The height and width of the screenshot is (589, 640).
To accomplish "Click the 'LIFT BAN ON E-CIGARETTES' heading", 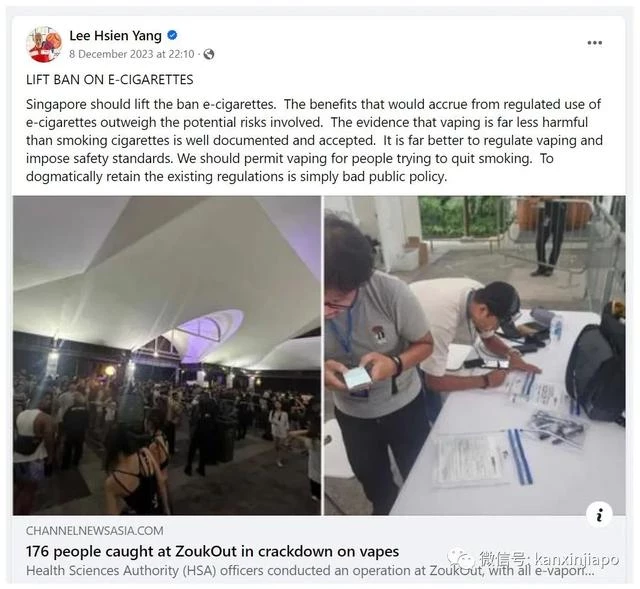I will coord(110,80).
